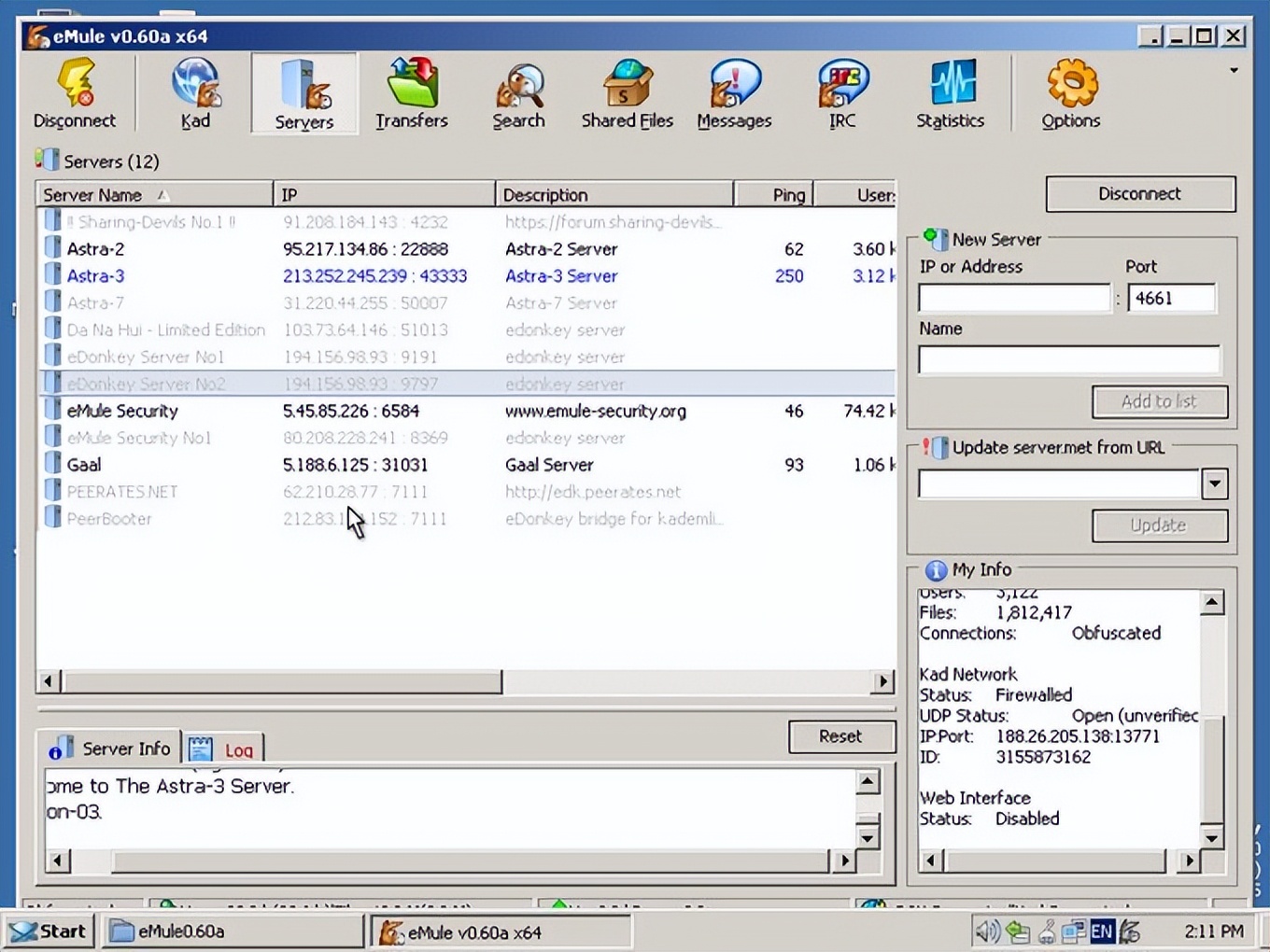Open the IRC view
Image resolution: width=1270 pixels, height=952 pixels.
tap(840, 92)
